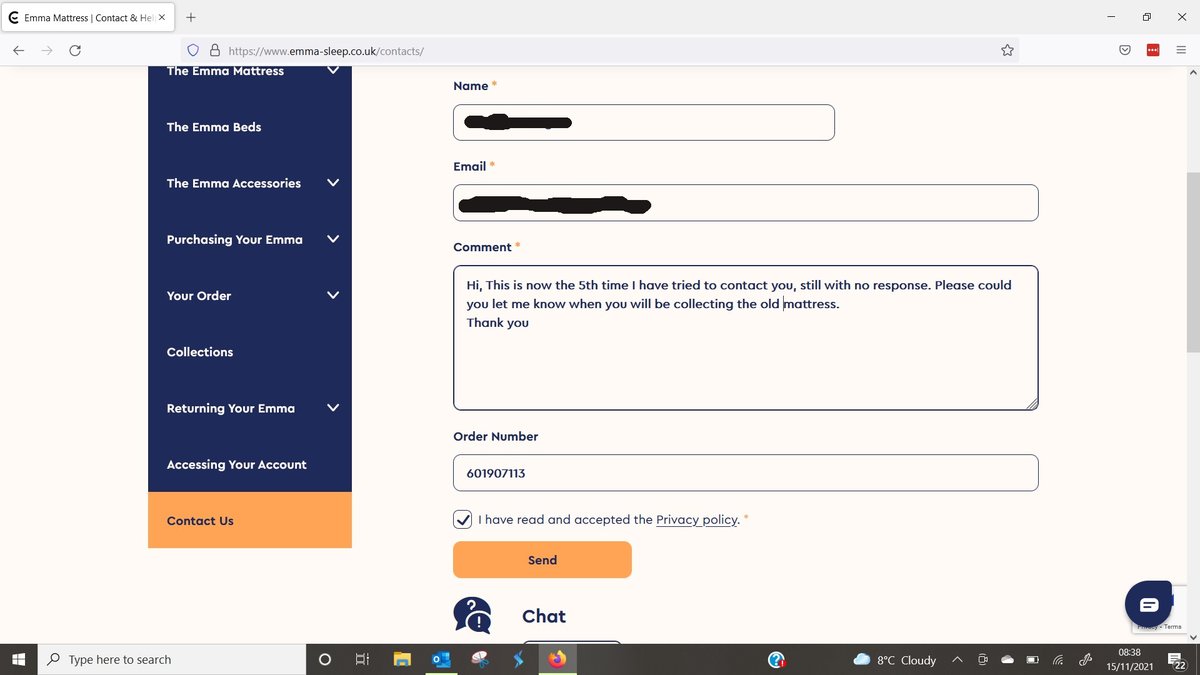Open the Pocket save icon
The image size is (1200, 675).
point(1125,50)
